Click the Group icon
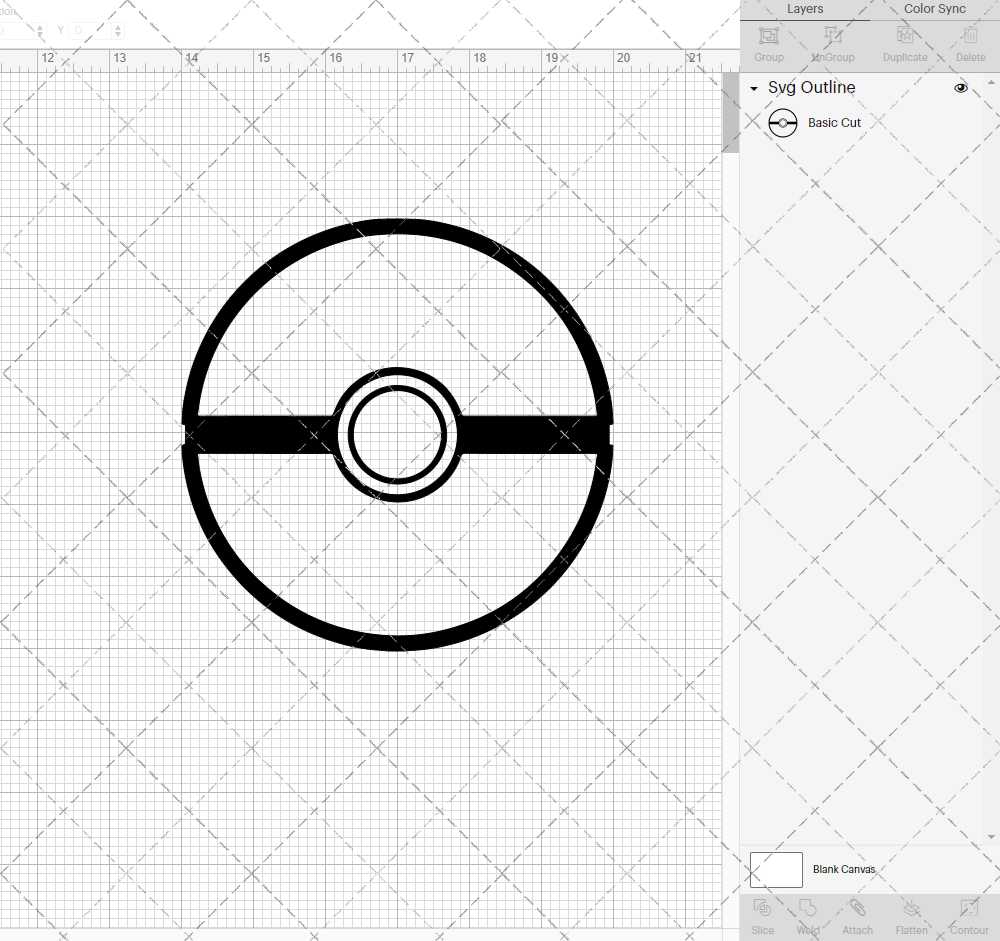 click(768, 40)
